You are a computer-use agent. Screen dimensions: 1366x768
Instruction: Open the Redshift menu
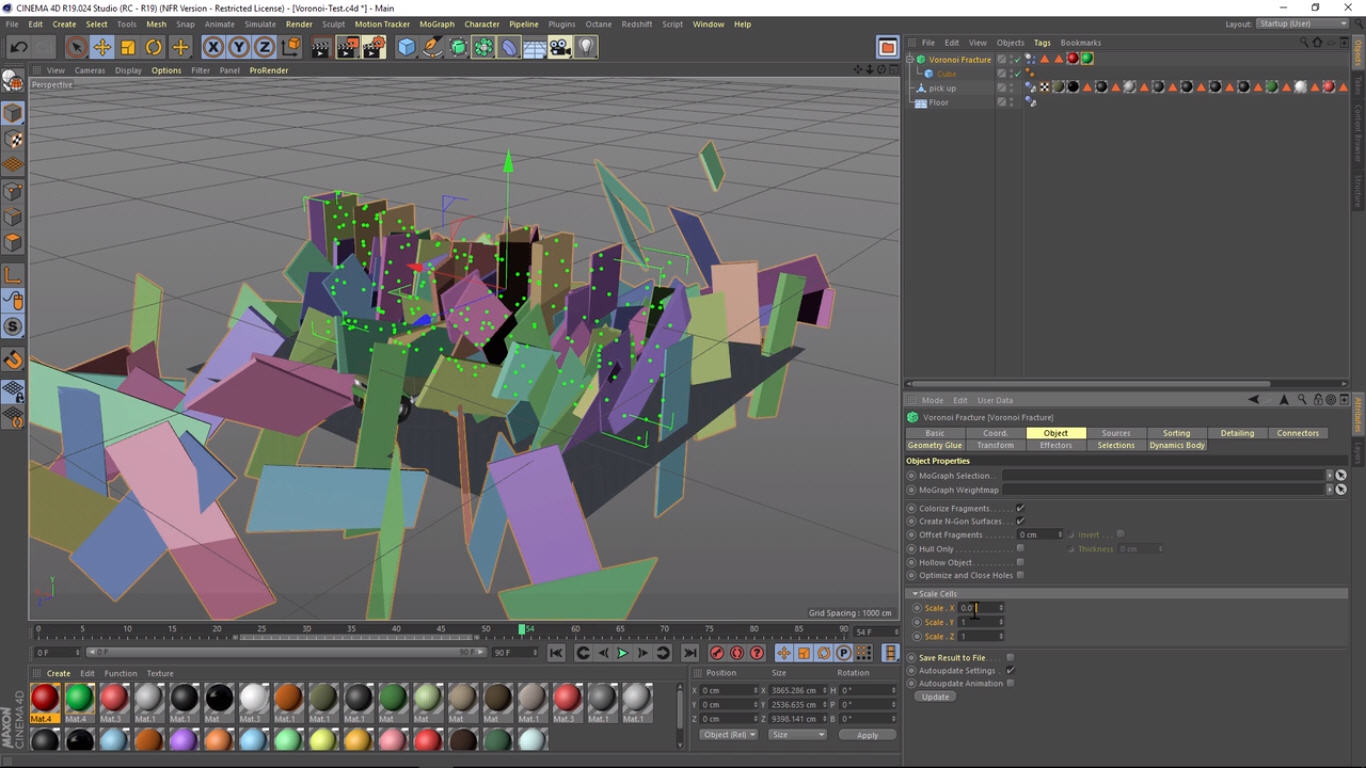[635, 24]
